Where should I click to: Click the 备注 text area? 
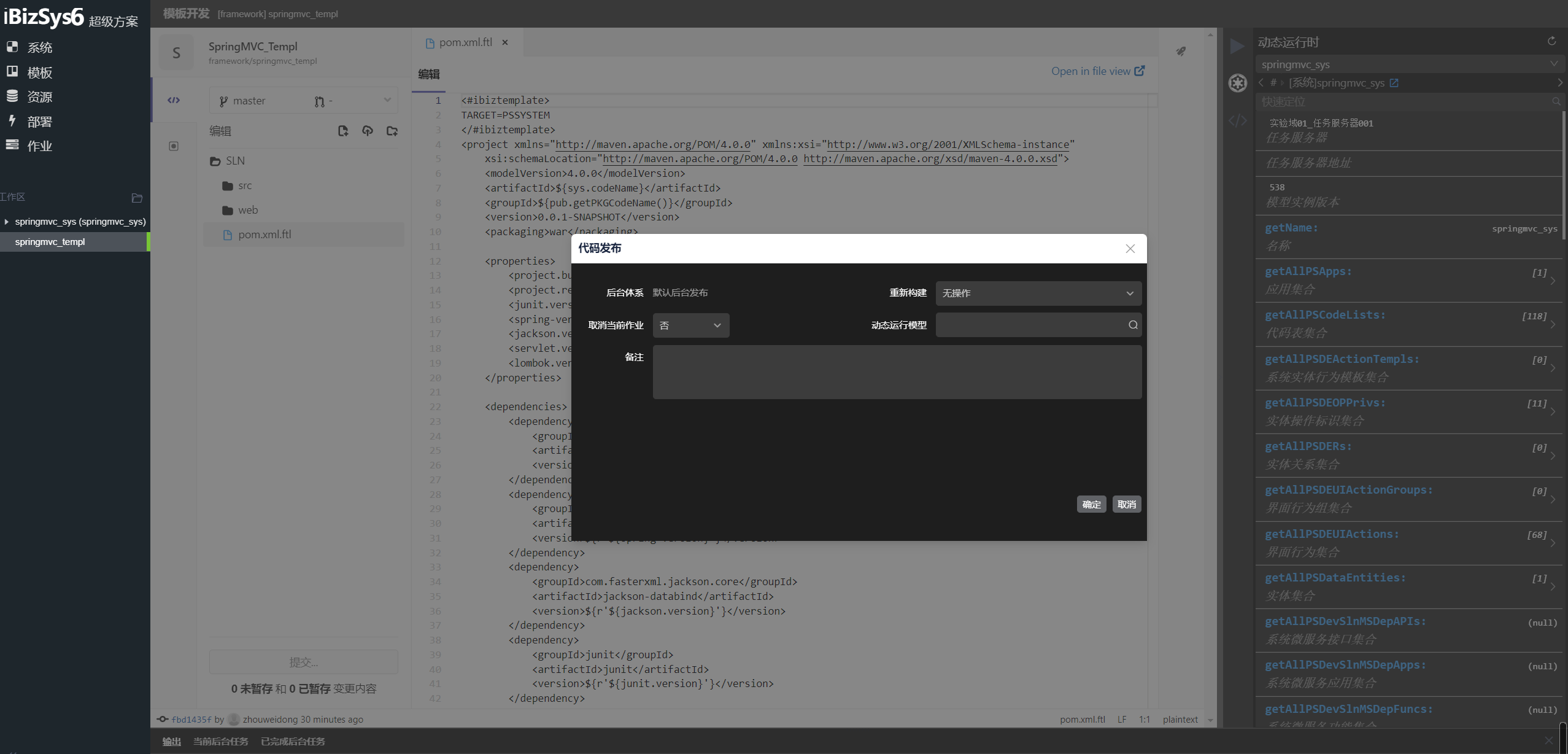click(897, 372)
